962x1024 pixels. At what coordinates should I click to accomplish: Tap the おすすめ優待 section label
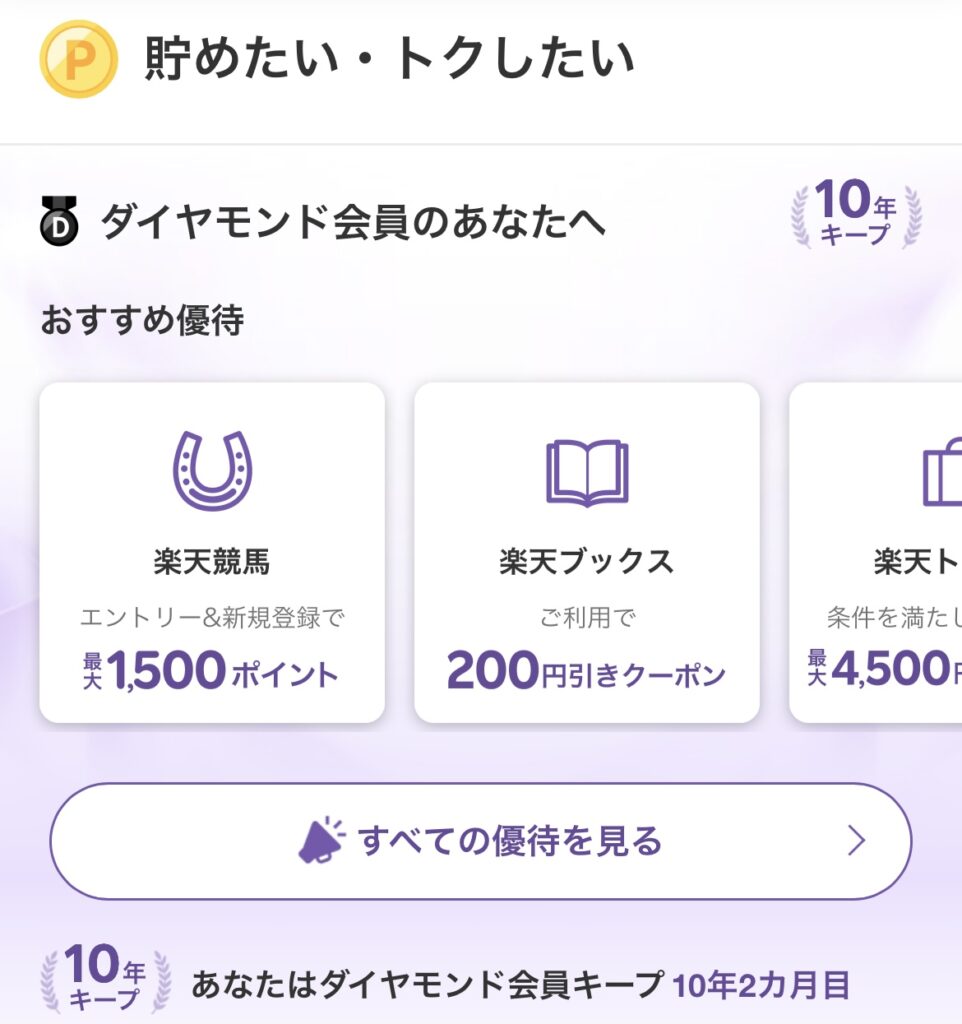pos(142,320)
